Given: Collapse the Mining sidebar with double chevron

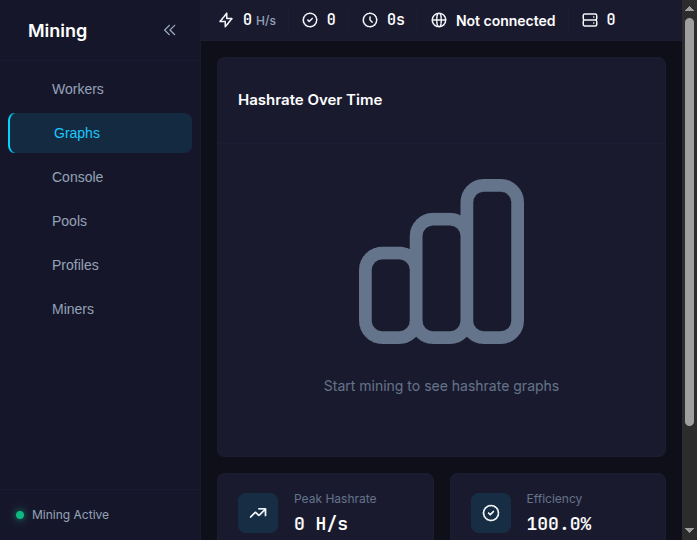Looking at the screenshot, I should click(x=169, y=30).
